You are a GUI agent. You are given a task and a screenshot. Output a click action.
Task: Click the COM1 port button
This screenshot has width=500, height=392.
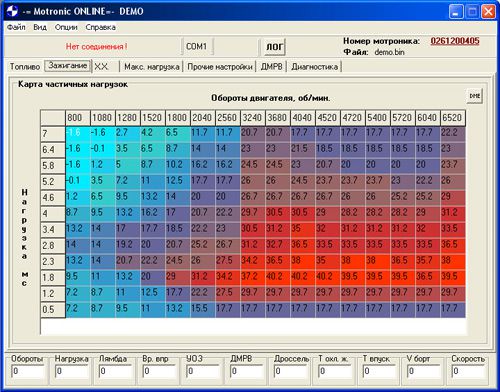click(x=197, y=46)
